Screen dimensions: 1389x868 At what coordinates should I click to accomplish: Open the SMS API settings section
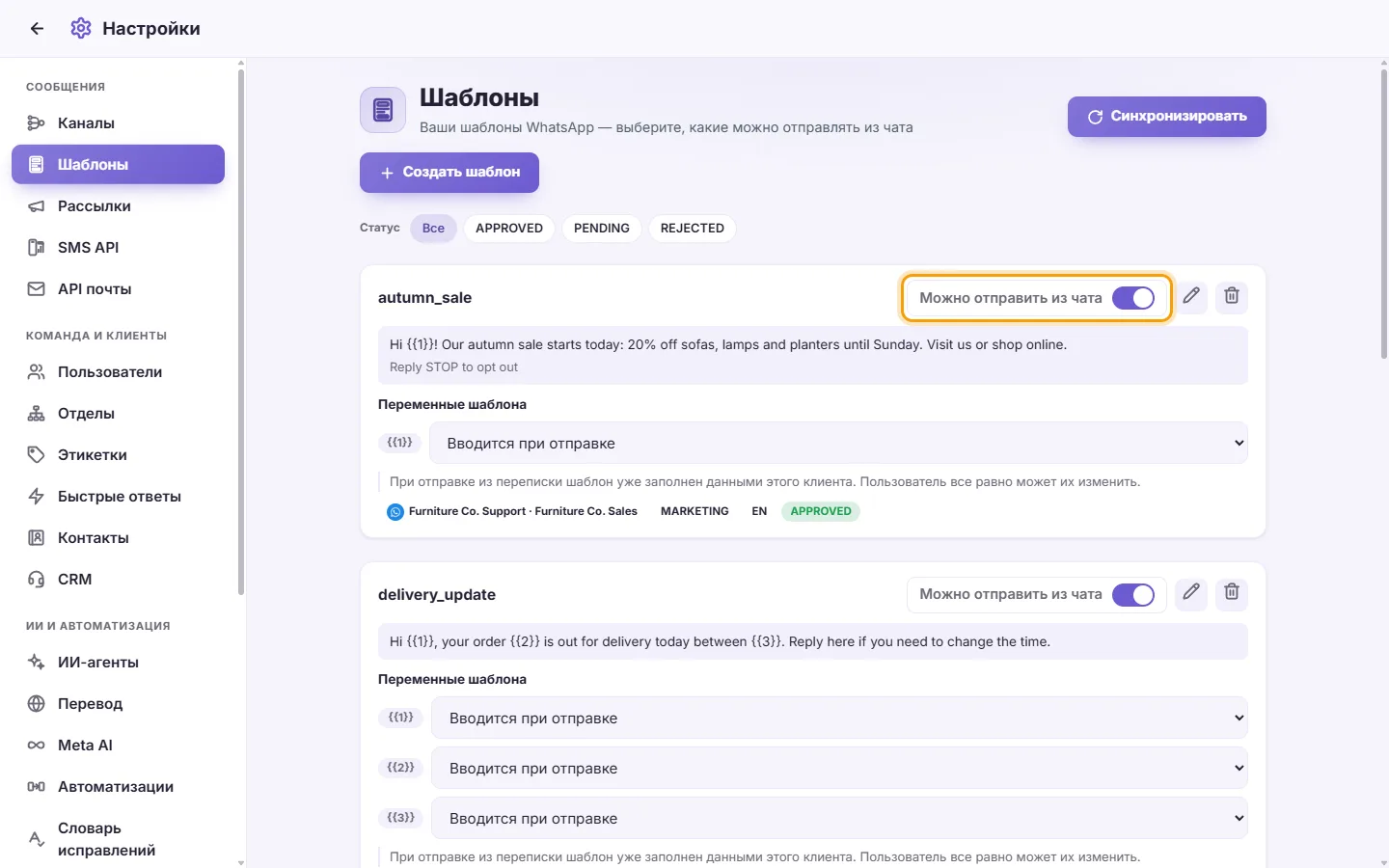pyautogui.click(x=118, y=248)
